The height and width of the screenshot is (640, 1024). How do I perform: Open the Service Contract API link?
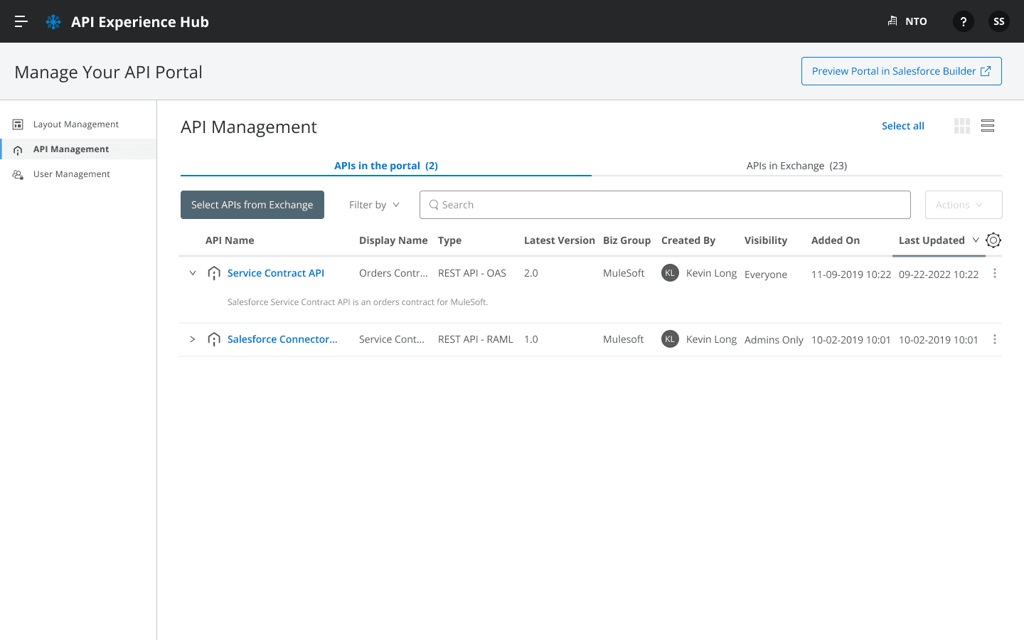[x=276, y=274]
